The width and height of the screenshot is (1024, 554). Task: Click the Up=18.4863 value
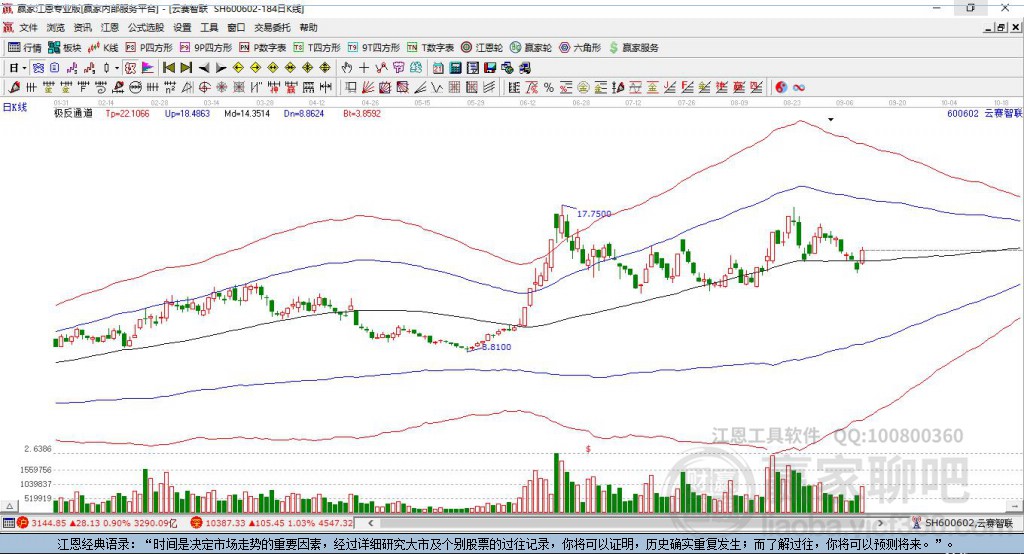pos(187,113)
